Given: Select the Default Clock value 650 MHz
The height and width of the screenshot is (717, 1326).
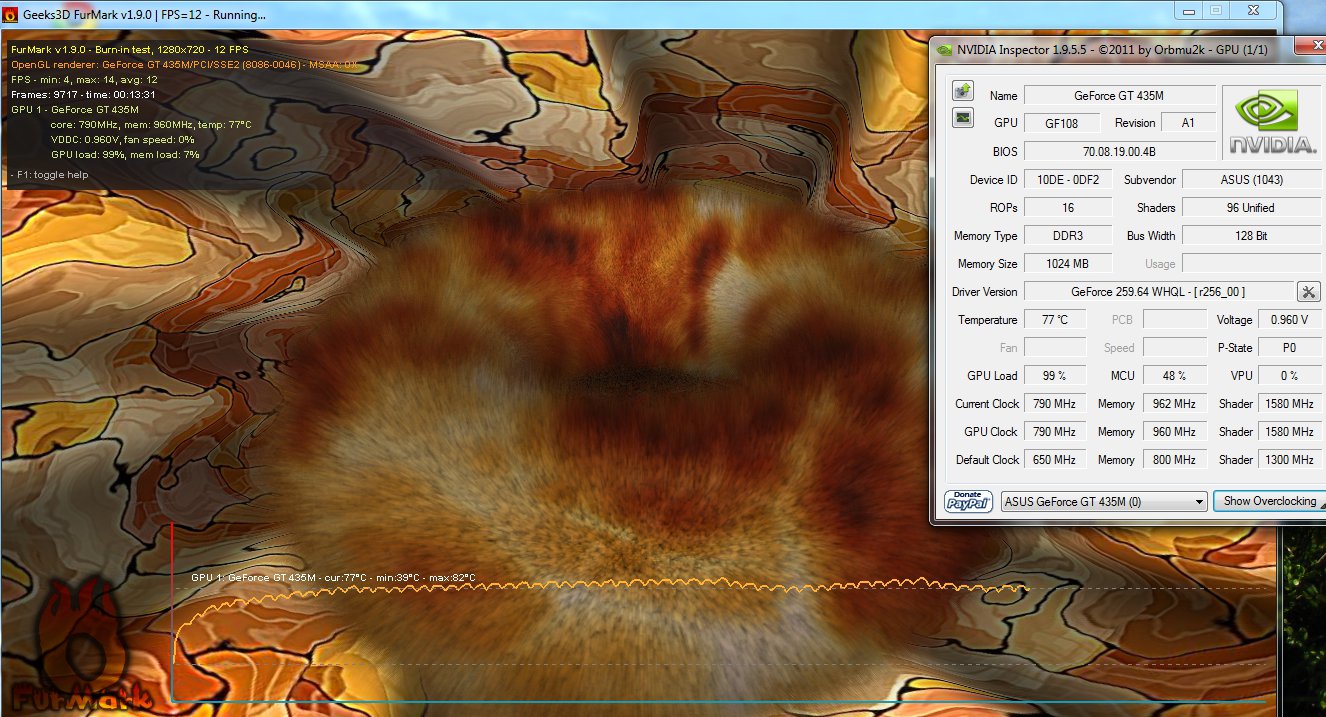Looking at the screenshot, I should pos(1055,460).
